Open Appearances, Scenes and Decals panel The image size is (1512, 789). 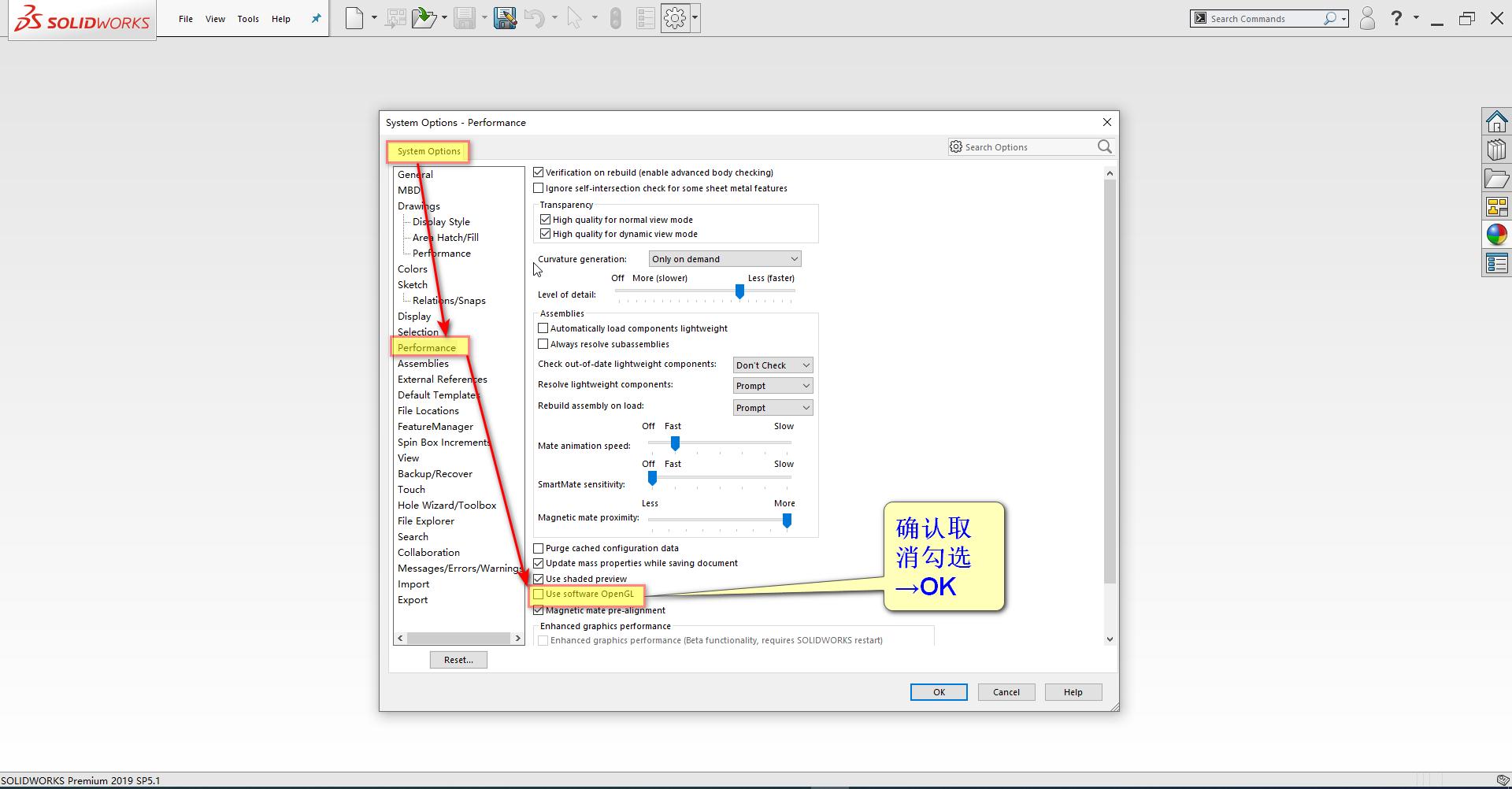pos(1497,234)
